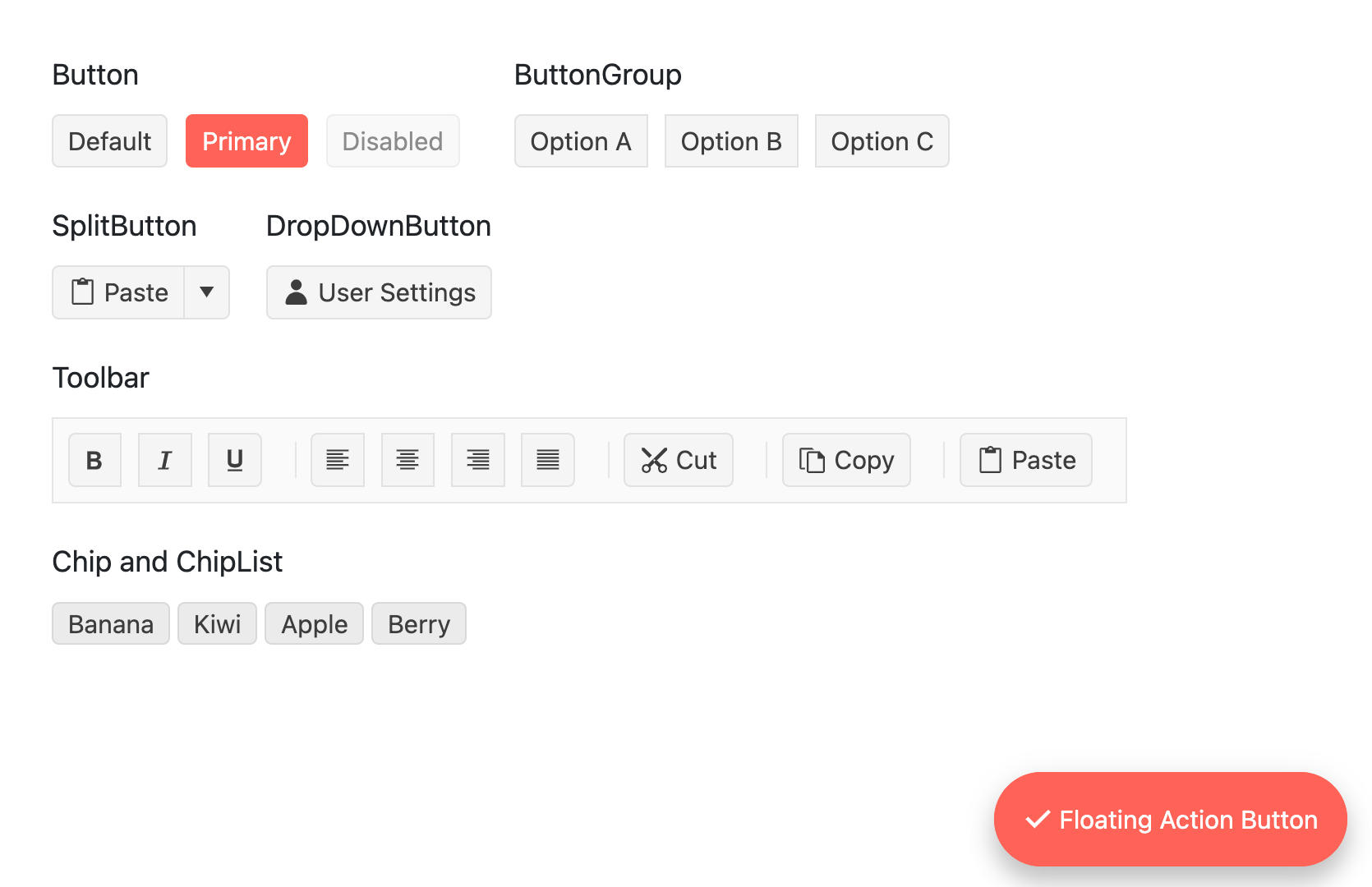Image resolution: width=1372 pixels, height=887 pixels.
Task: Select Option C in the ButtonGroup
Action: (882, 140)
